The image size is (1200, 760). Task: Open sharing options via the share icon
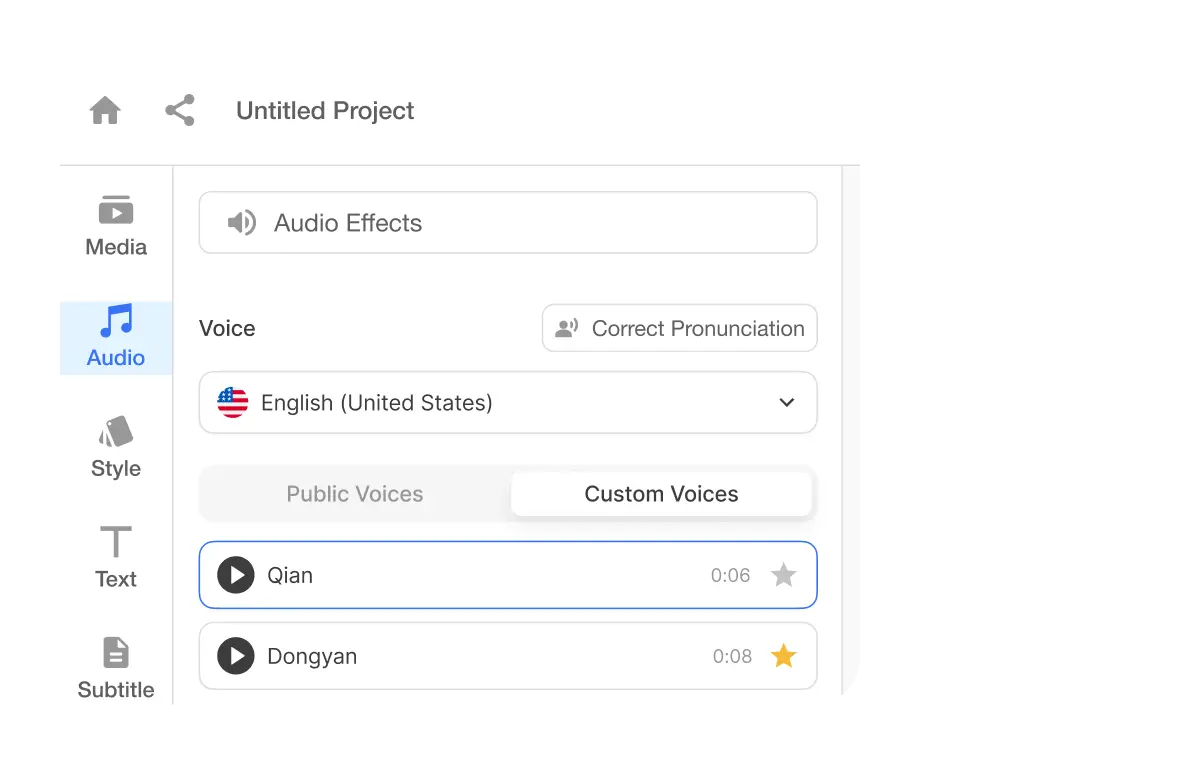pos(179,110)
